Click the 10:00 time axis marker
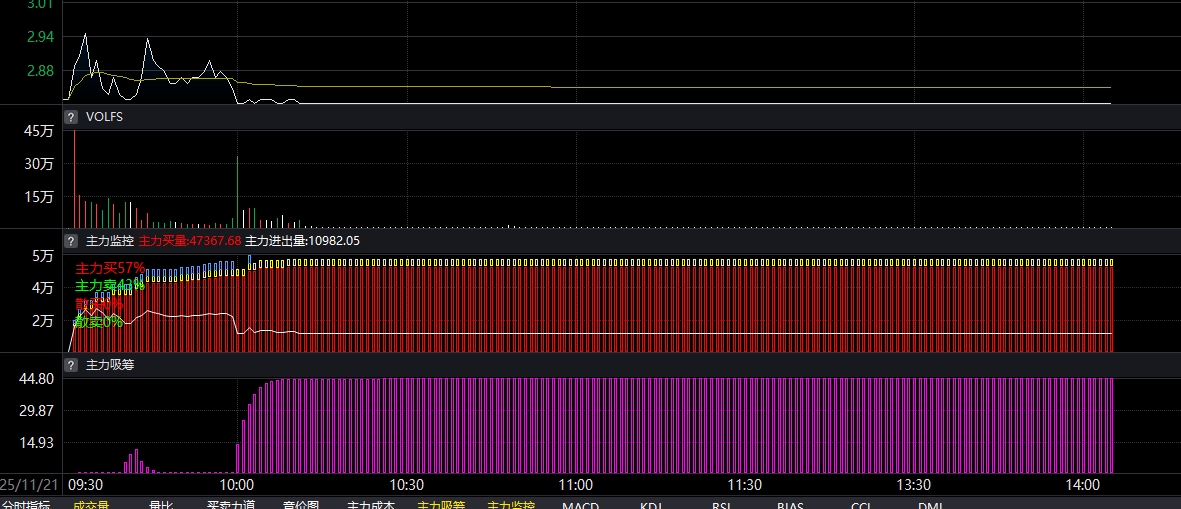 point(237,486)
